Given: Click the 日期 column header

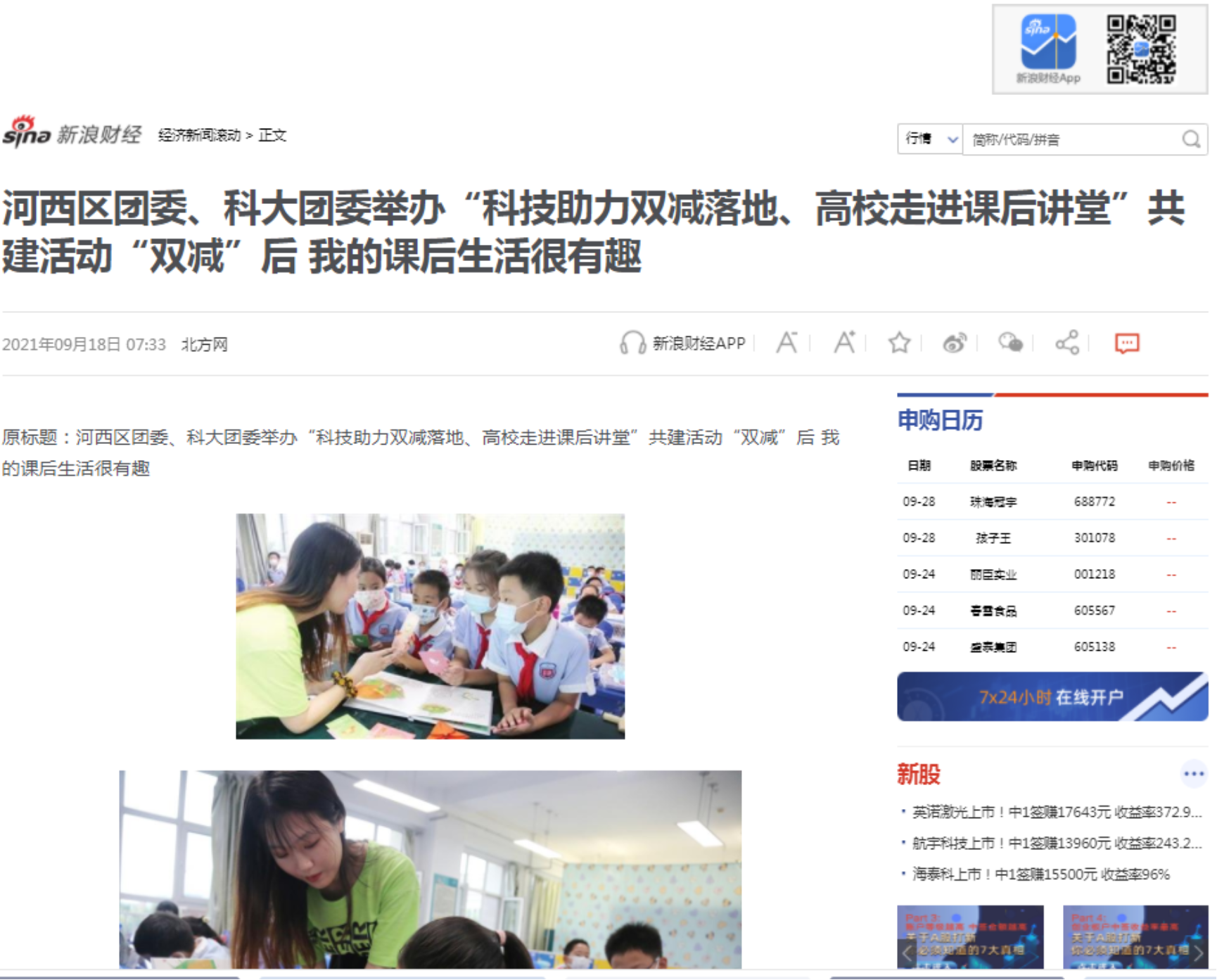Looking at the screenshot, I should tap(919, 465).
